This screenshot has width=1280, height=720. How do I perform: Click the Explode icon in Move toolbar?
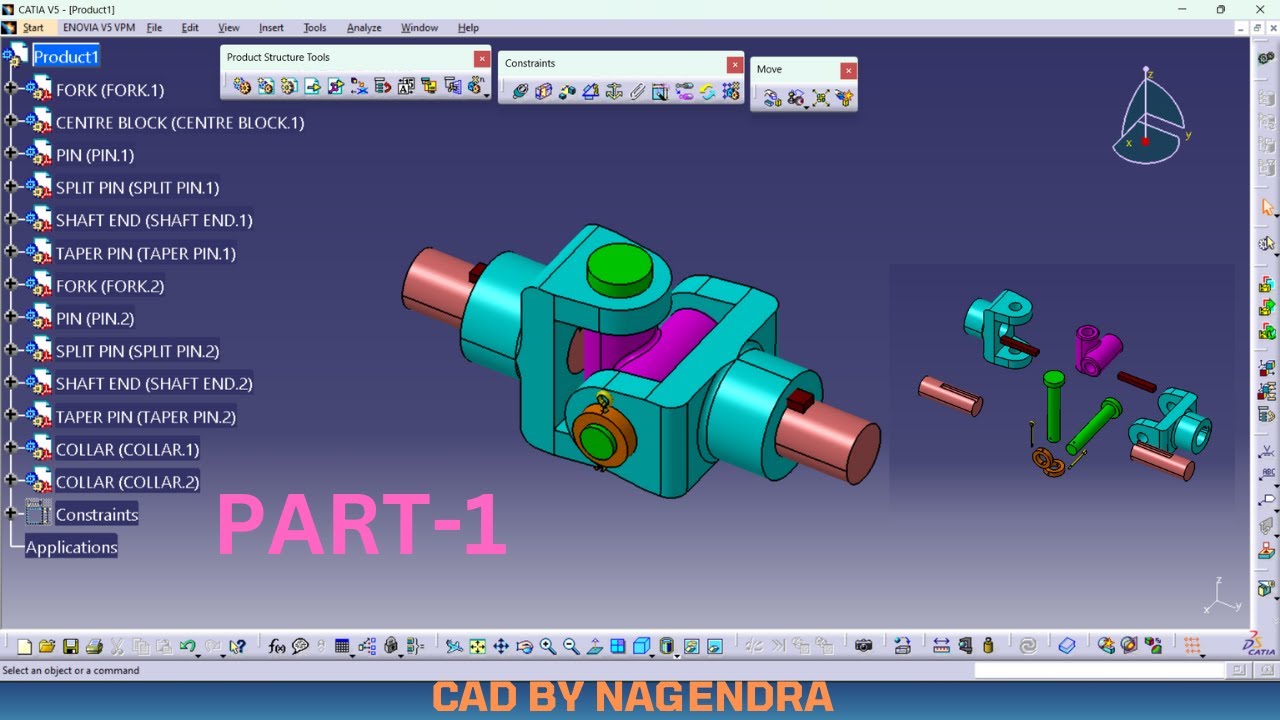click(x=821, y=98)
